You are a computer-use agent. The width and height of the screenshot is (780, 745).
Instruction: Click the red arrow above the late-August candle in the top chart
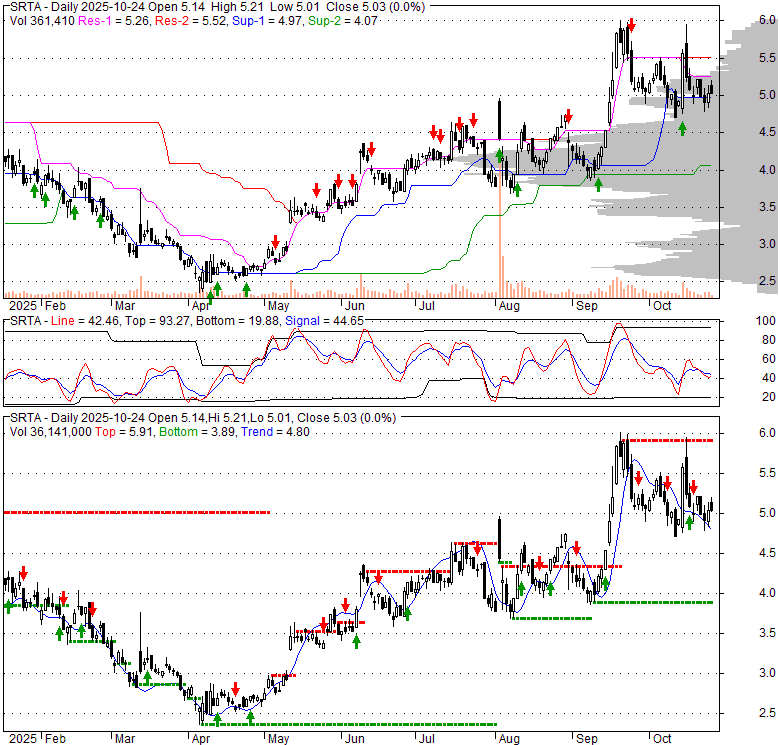click(x=568, y=117)
